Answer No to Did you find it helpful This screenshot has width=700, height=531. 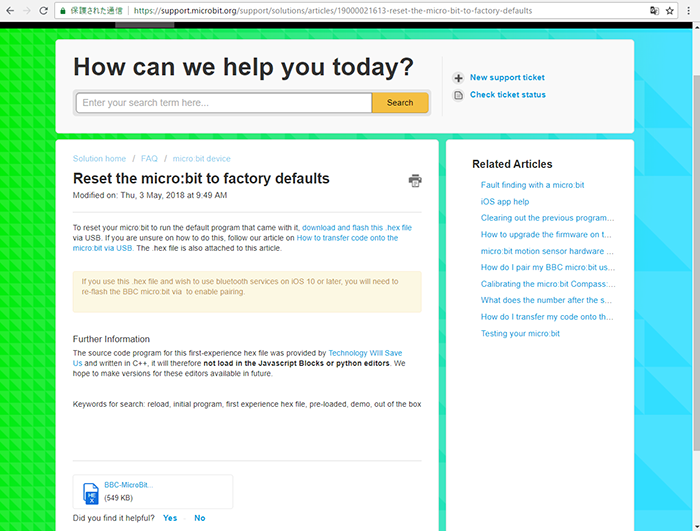click(x=199, y=518)
